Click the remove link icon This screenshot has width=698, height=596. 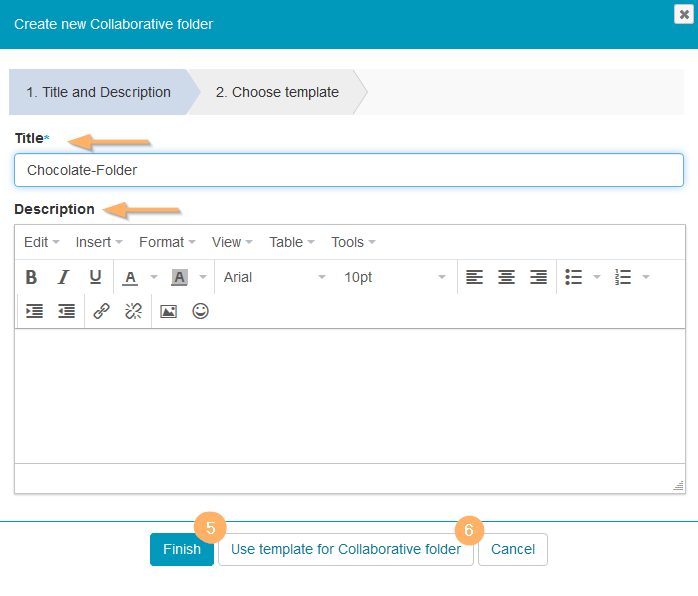click(x=133, y=311)
